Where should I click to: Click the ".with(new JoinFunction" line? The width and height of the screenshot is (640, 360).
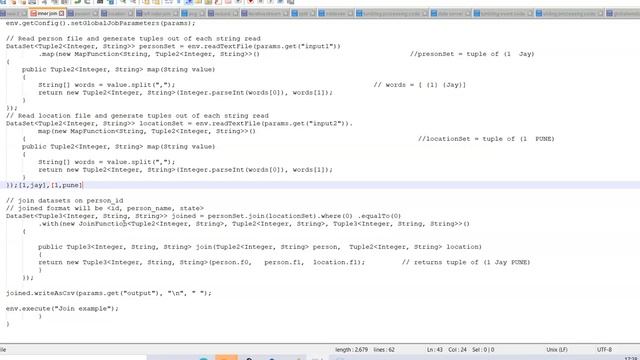(x=254, y=224)
